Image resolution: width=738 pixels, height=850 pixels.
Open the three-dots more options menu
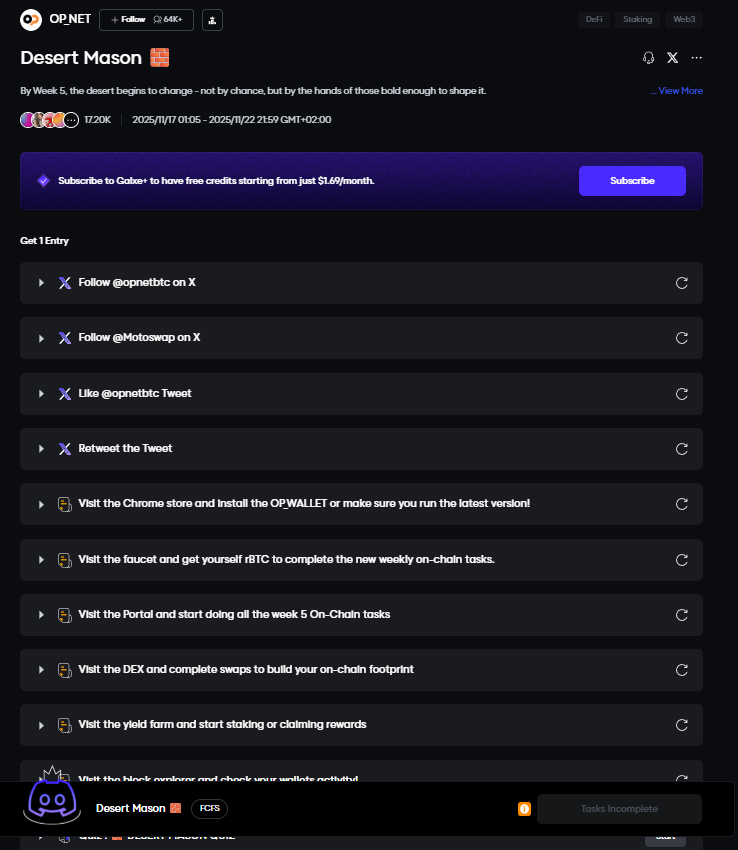point(697,58)
